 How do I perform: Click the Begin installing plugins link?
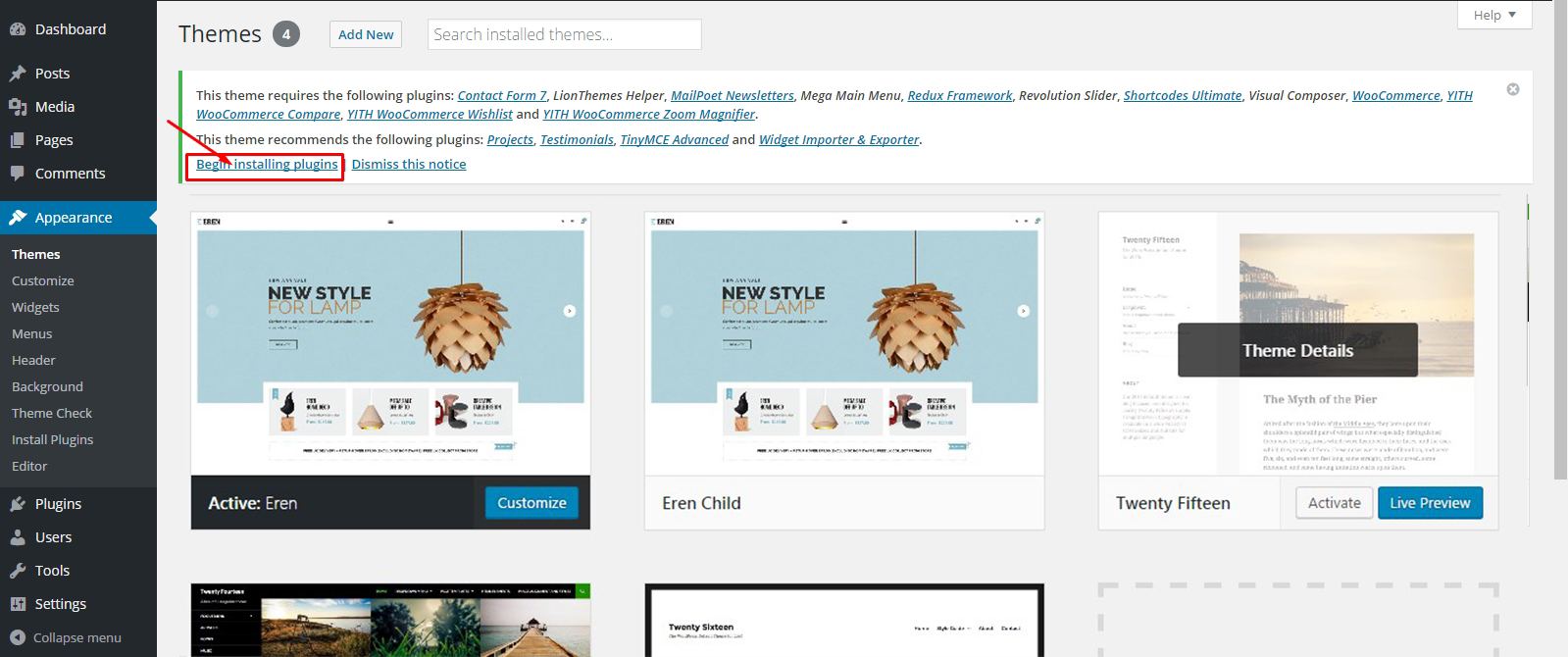click(x=267, y=165)
